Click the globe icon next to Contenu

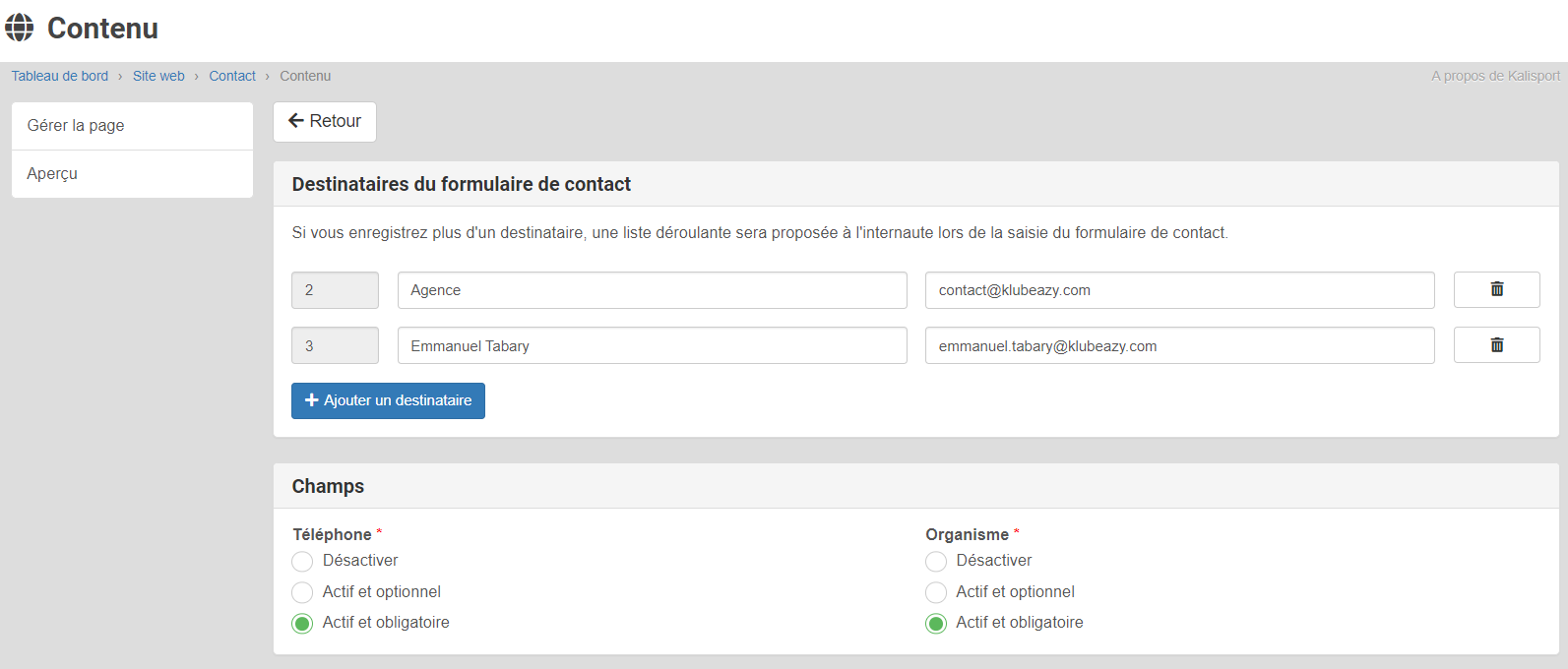pos(20,28)
